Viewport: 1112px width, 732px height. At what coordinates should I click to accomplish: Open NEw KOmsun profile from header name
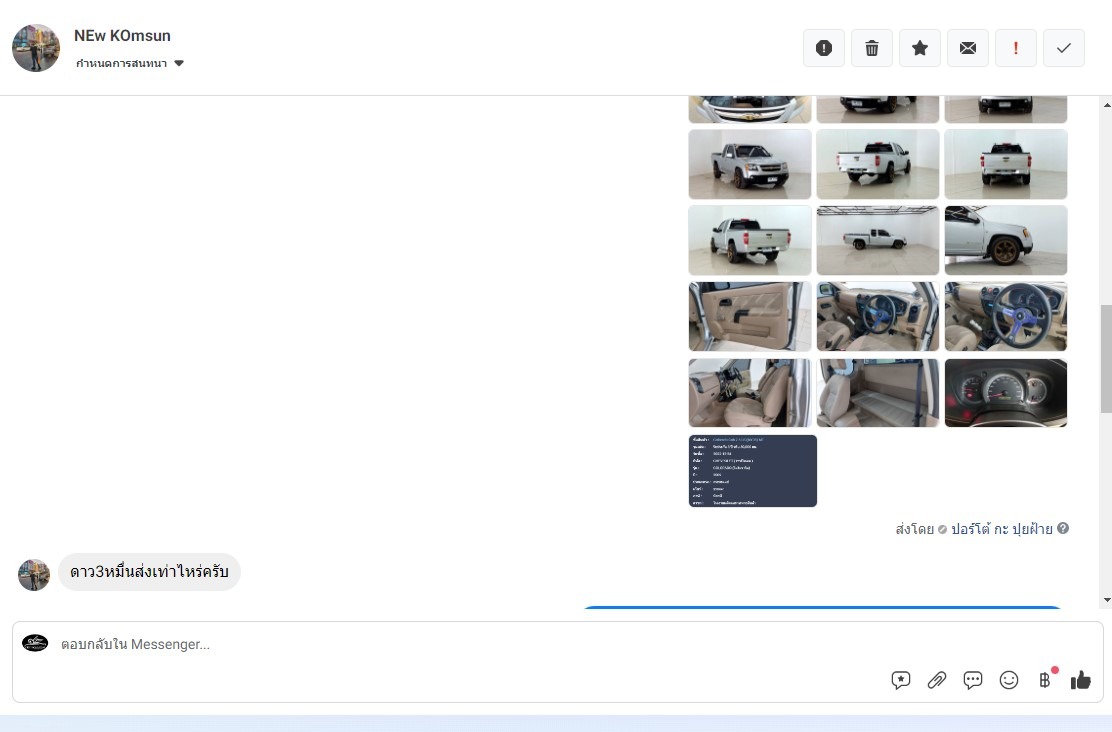point(122,35)
